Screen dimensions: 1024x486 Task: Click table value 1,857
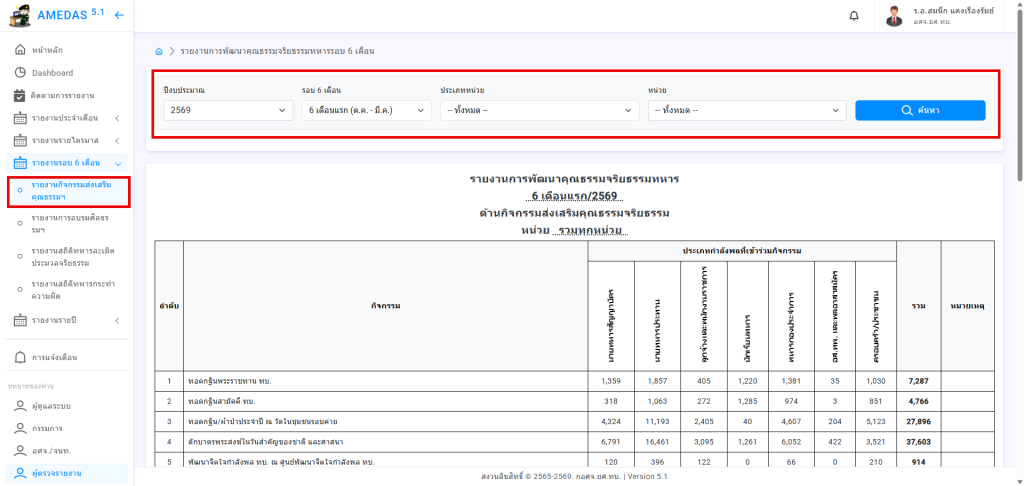click(x=657, y=380)
